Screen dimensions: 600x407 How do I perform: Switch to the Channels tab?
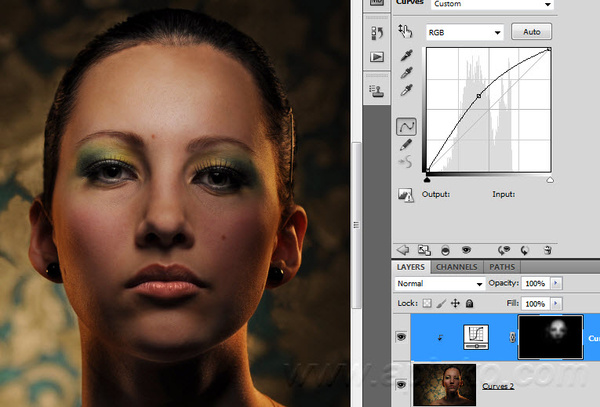[457, 267]
